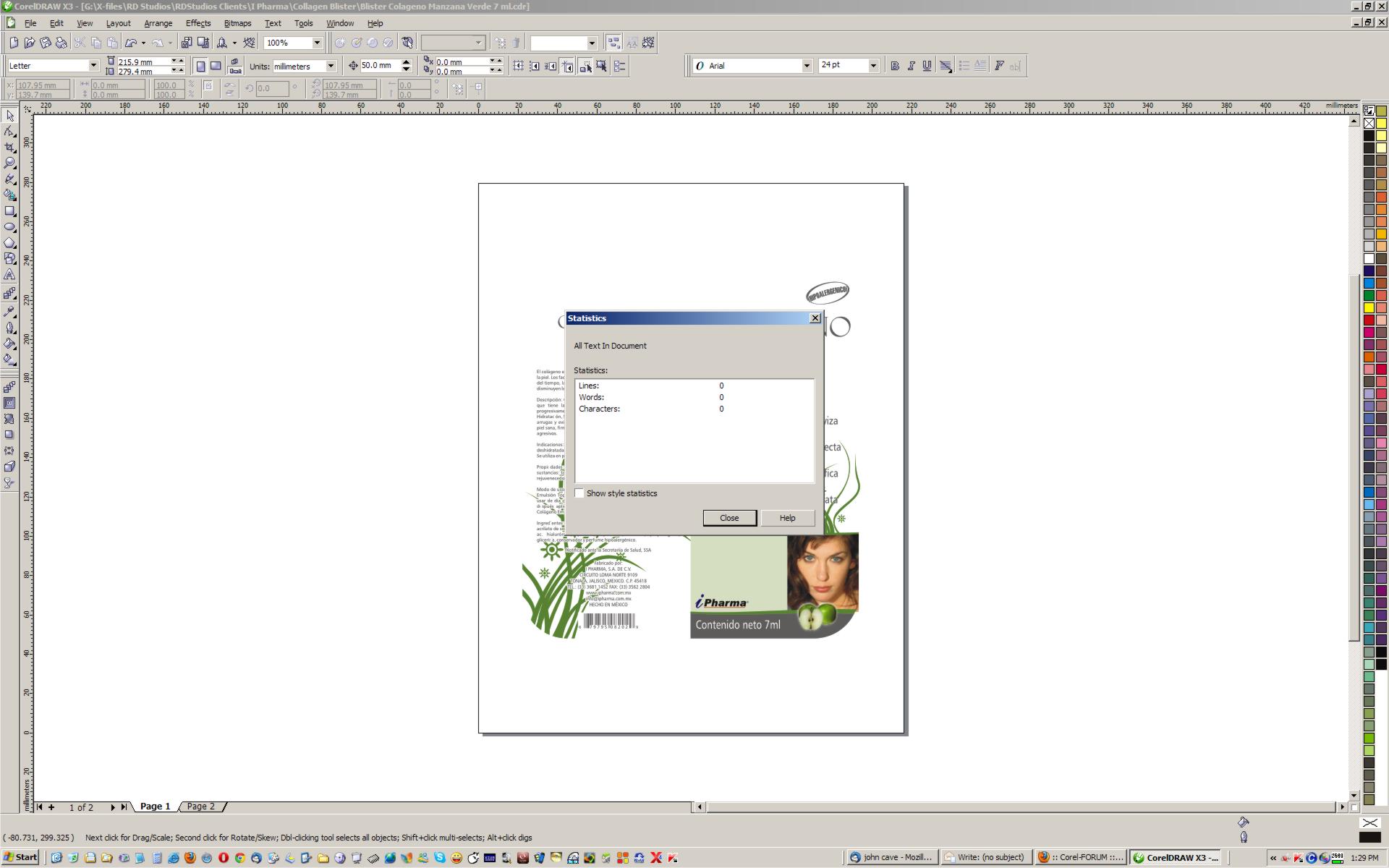Image resolution: width=1389 pixels, height=868 pixels.
Task: Open the Arial font list dropdown
Action: coord(807,66)
